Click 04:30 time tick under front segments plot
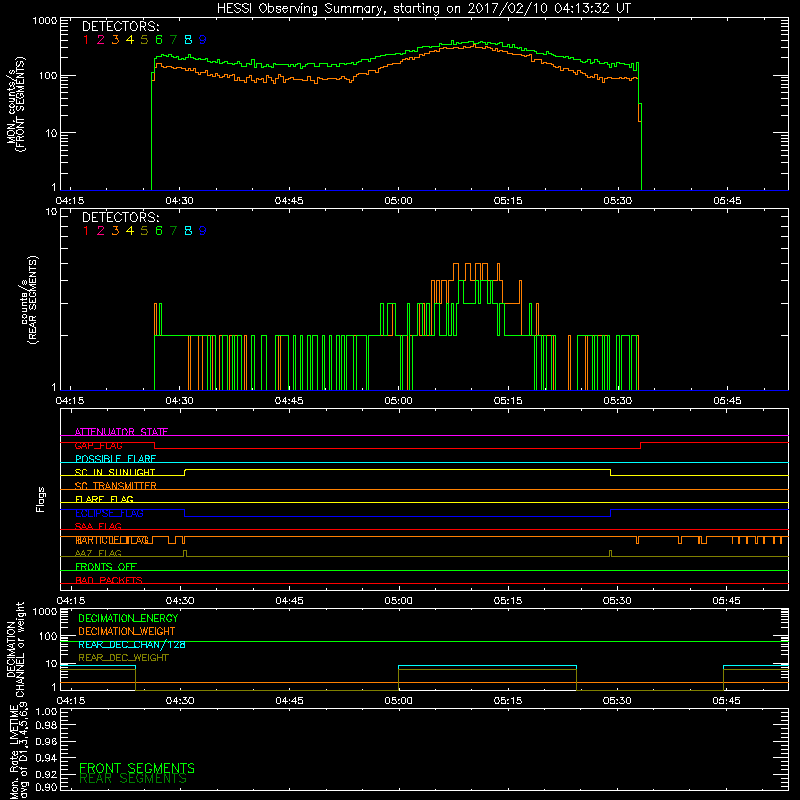 click(x=179, y=201)
